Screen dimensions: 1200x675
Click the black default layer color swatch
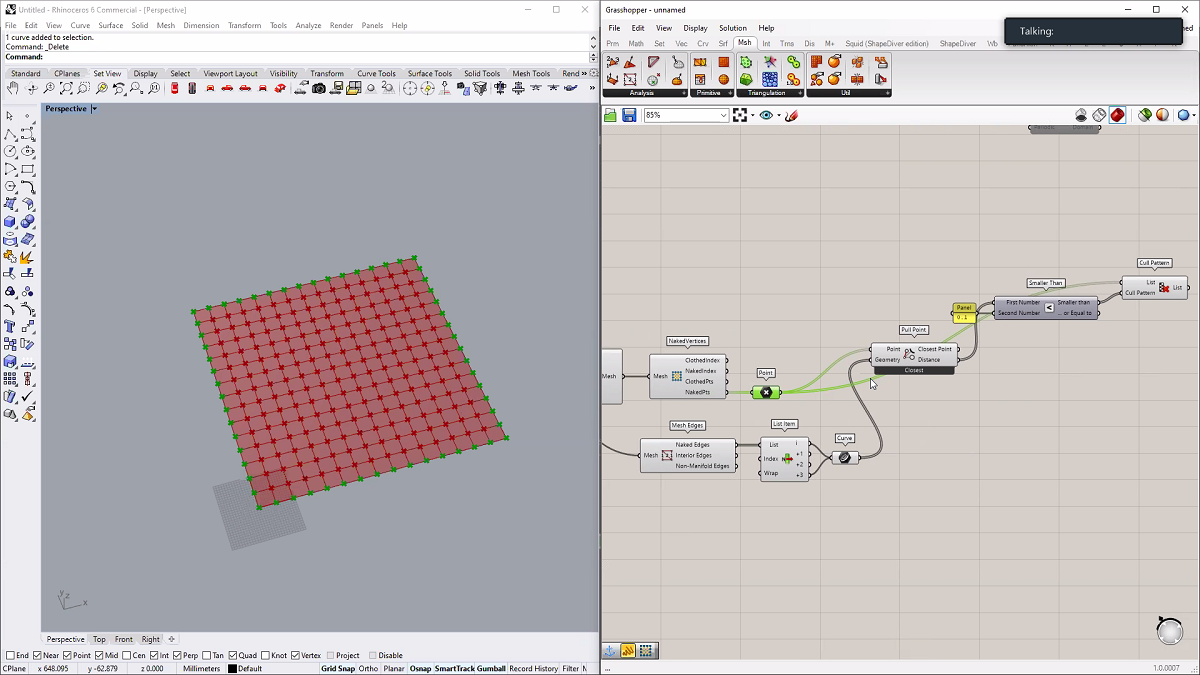(x=232, y=668)
